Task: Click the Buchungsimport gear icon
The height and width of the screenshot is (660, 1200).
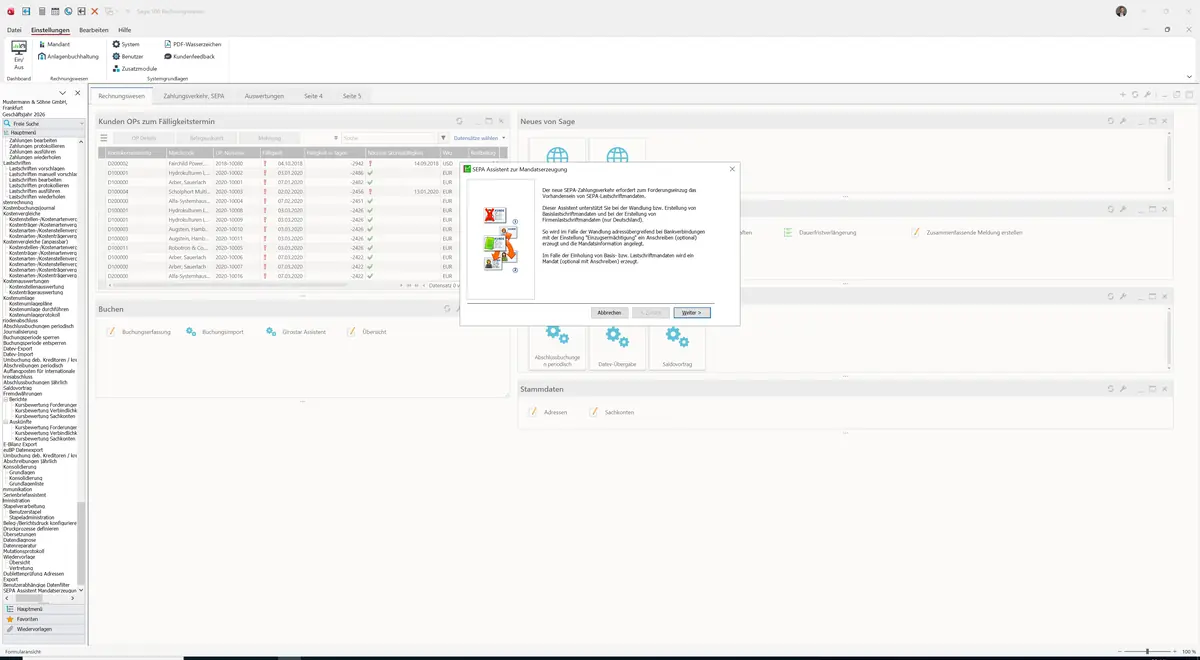Action: (191, 331)
